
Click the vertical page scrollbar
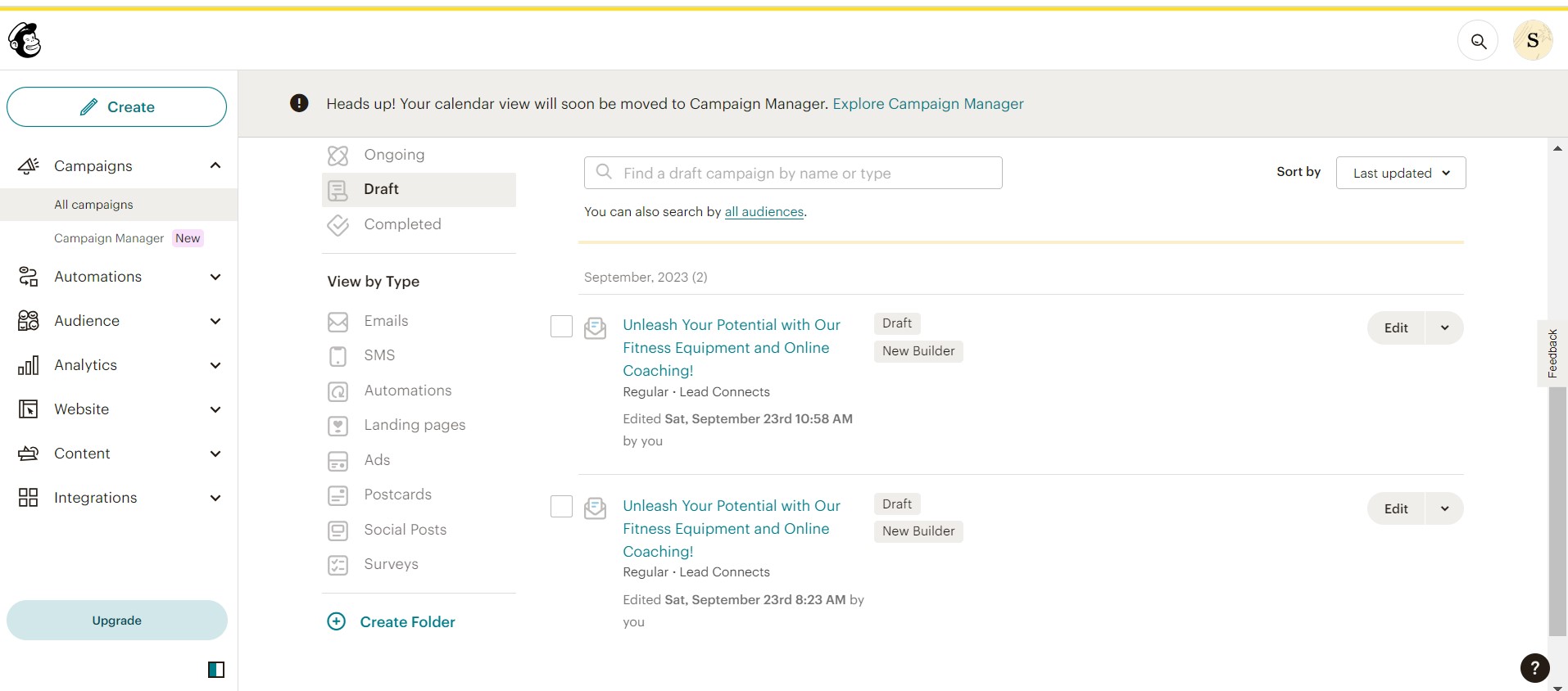pyautogui.click(x=1557, y=508)
